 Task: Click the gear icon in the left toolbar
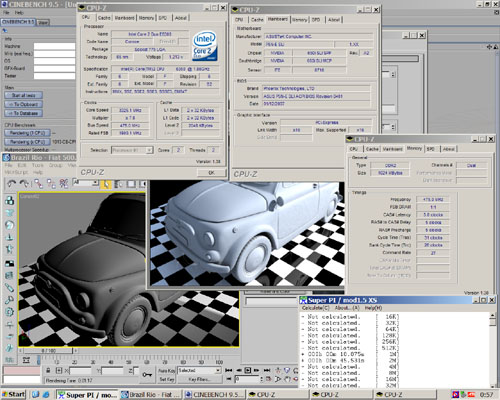click(9, 312)
